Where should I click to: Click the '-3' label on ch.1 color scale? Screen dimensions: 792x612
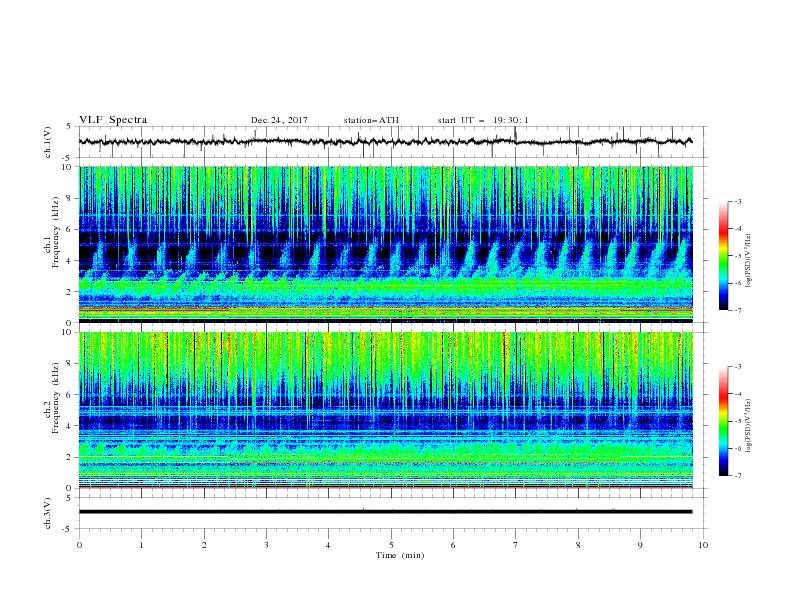point(738,201)
